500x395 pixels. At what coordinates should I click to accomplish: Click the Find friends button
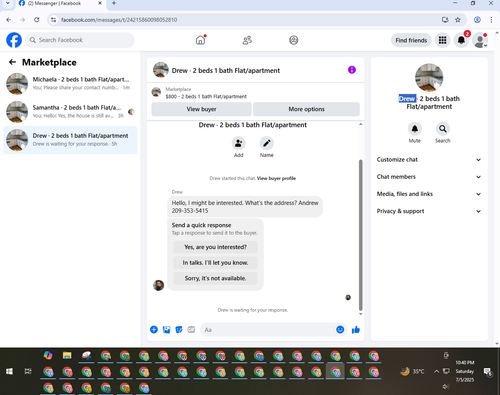411,40
